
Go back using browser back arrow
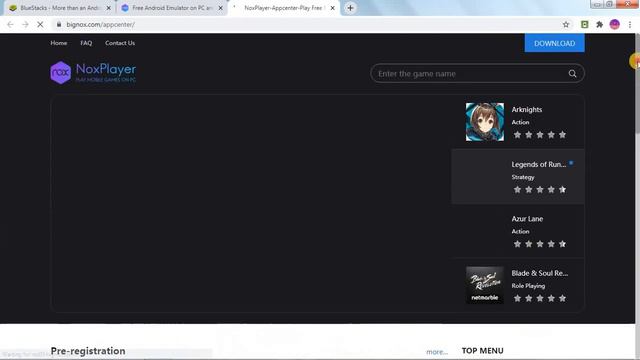[10, 24]
